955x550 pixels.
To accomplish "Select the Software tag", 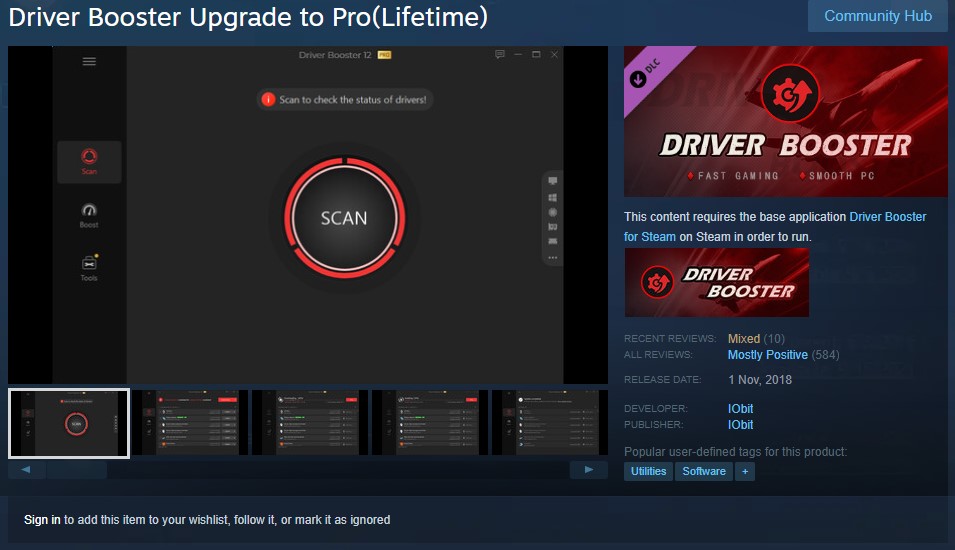I will (703, 471).
